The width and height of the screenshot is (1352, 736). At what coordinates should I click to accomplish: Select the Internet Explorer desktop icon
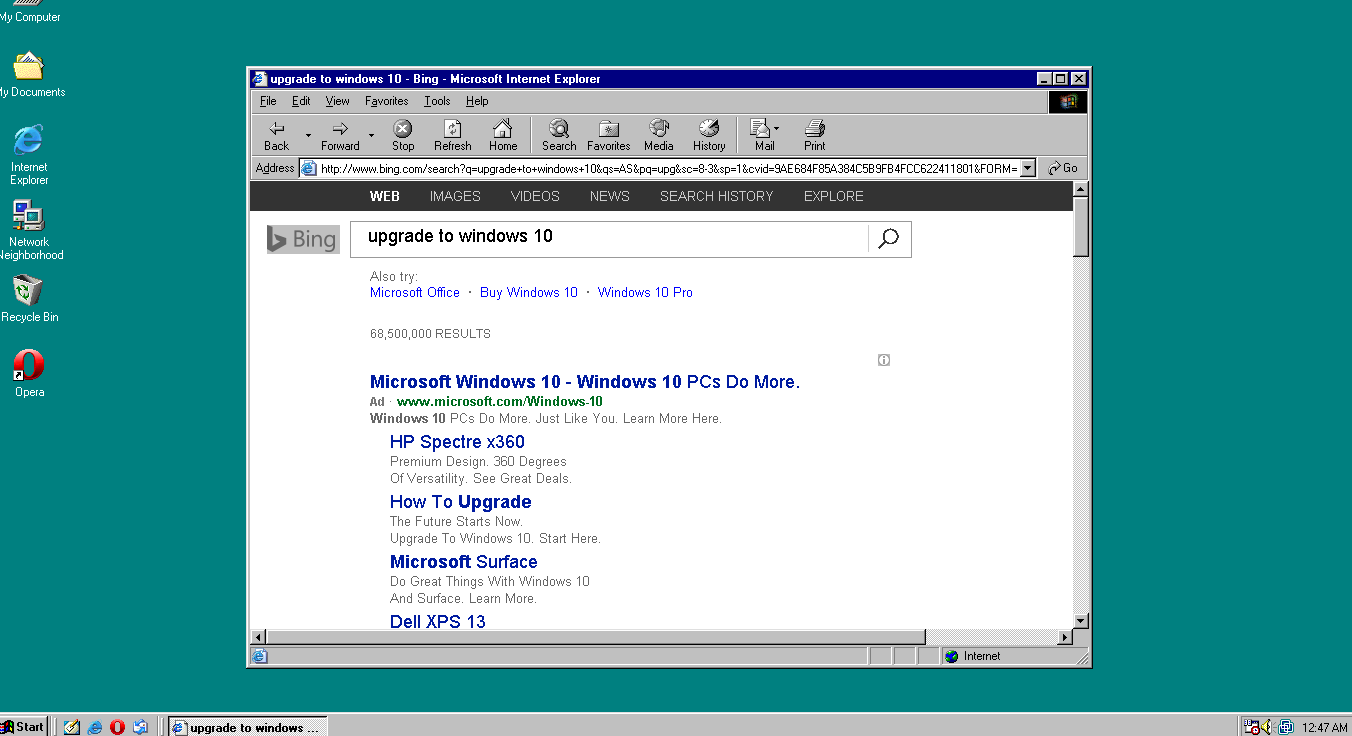[x=28, y=155]
